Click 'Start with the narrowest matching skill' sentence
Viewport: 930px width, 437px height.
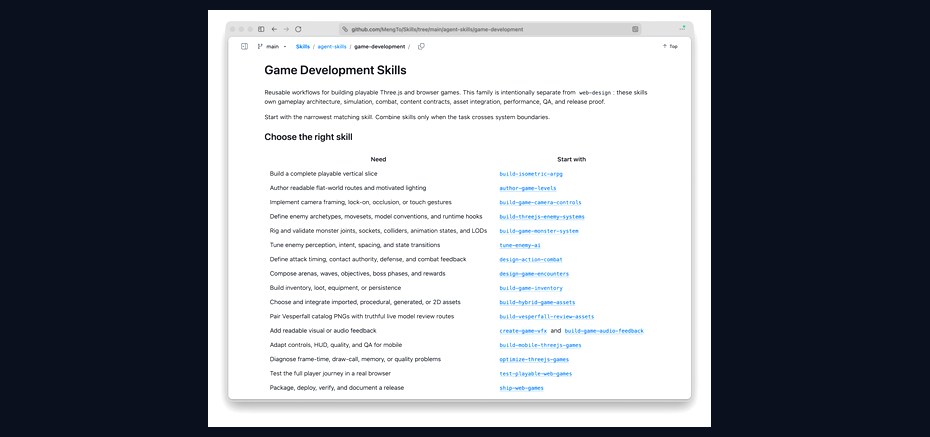319,117
